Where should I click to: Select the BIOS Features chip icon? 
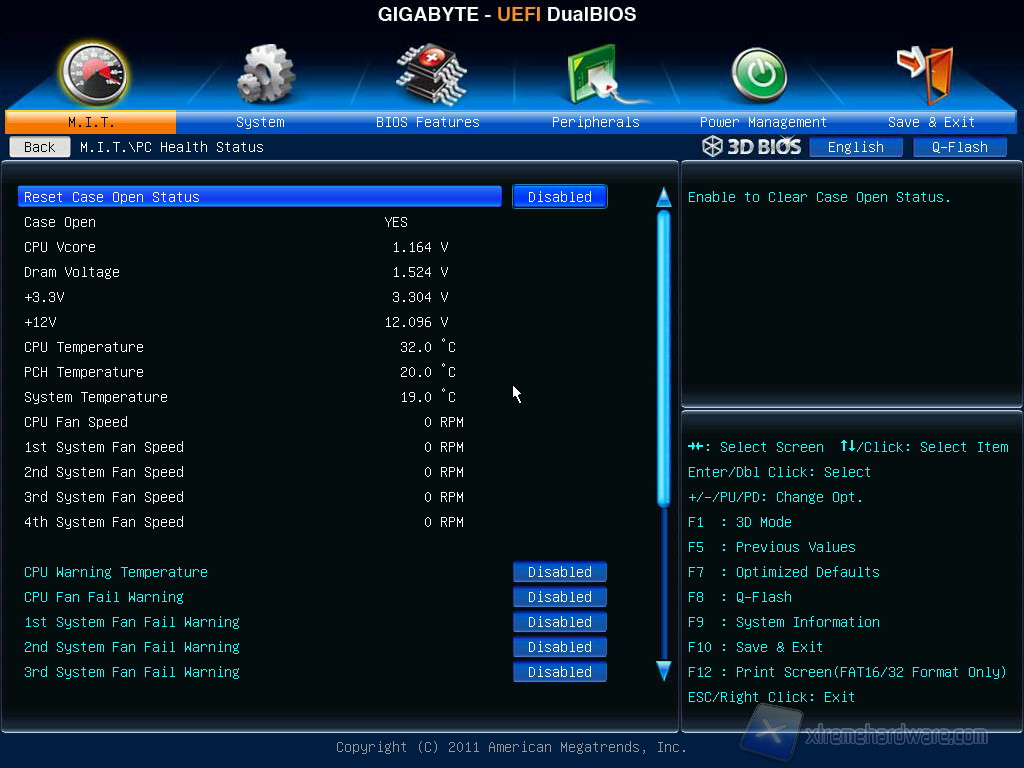430,72
